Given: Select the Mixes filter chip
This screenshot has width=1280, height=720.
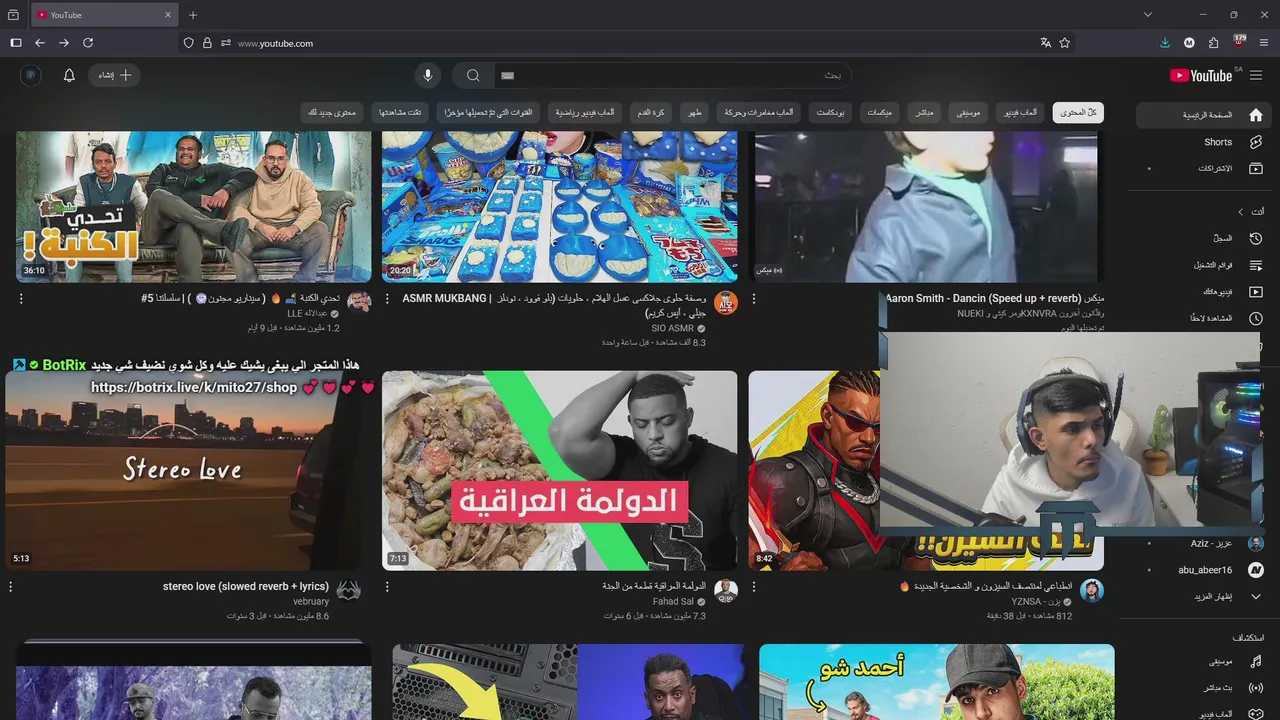Looking at the screenshot, I should [x=880, y=113].
